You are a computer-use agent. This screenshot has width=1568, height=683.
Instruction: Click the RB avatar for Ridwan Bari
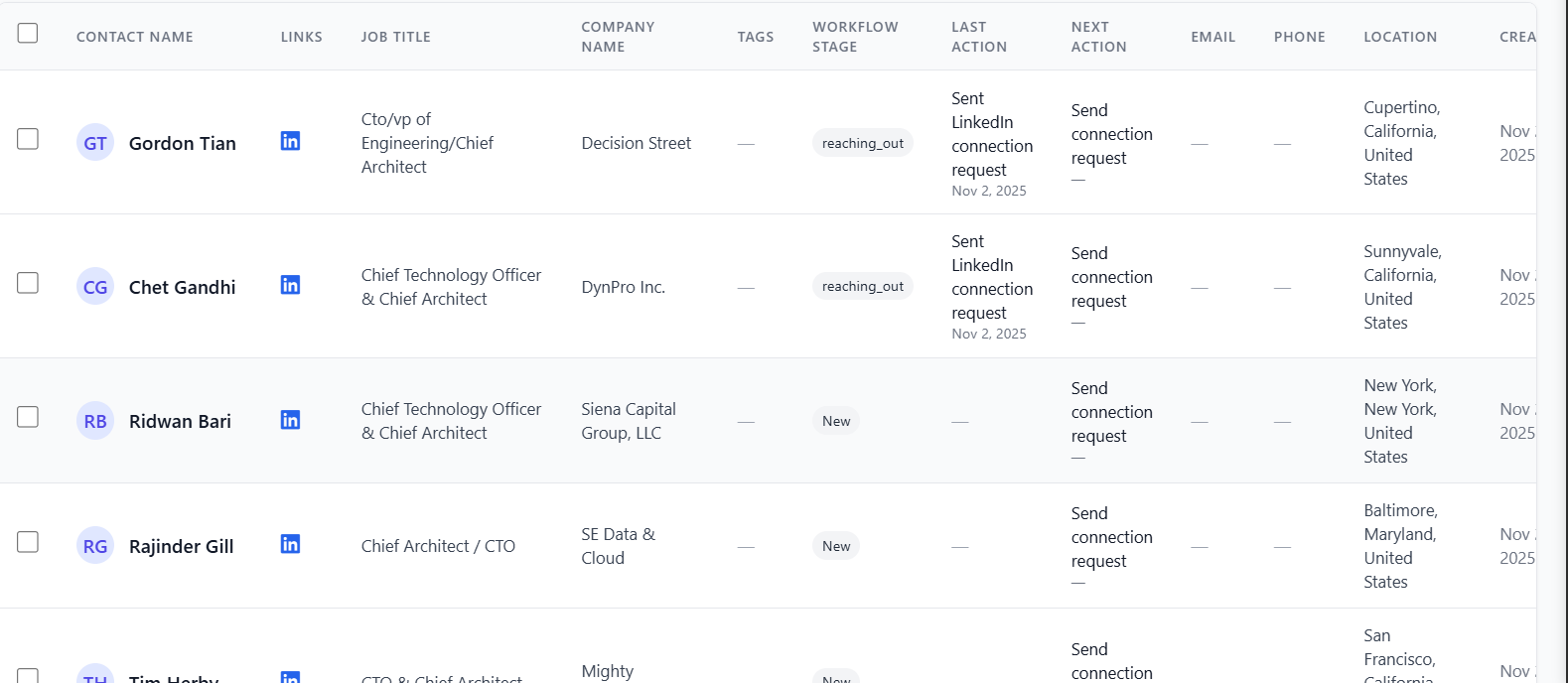tap(95, 421)
